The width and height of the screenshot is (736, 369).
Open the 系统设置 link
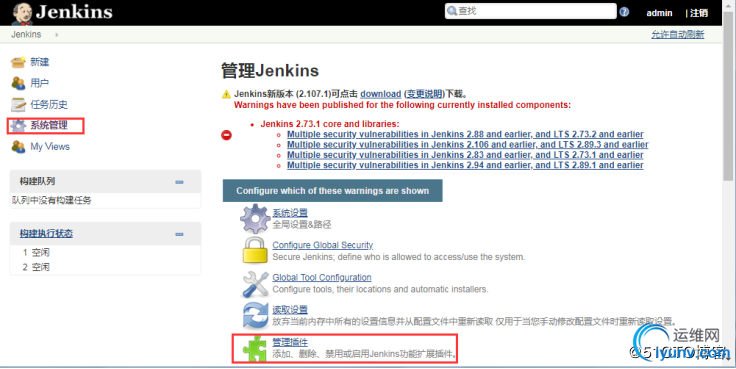click(x=290, y=213)
